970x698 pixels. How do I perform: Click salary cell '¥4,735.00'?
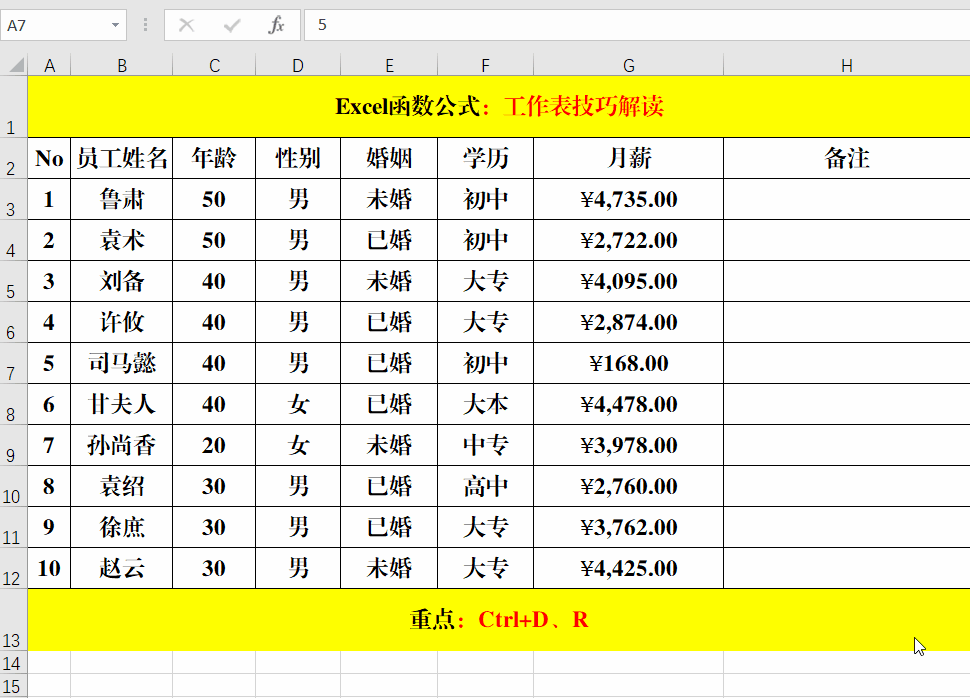tap(629, 199)
